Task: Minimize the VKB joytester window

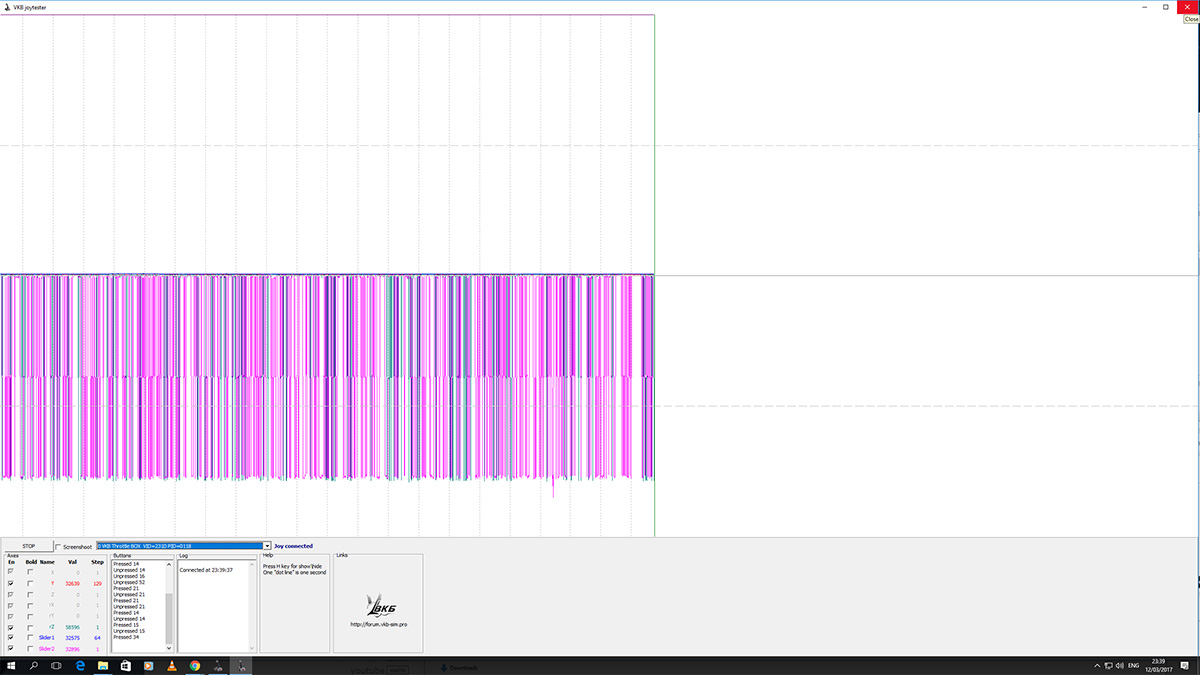Action: [1143, 6]
